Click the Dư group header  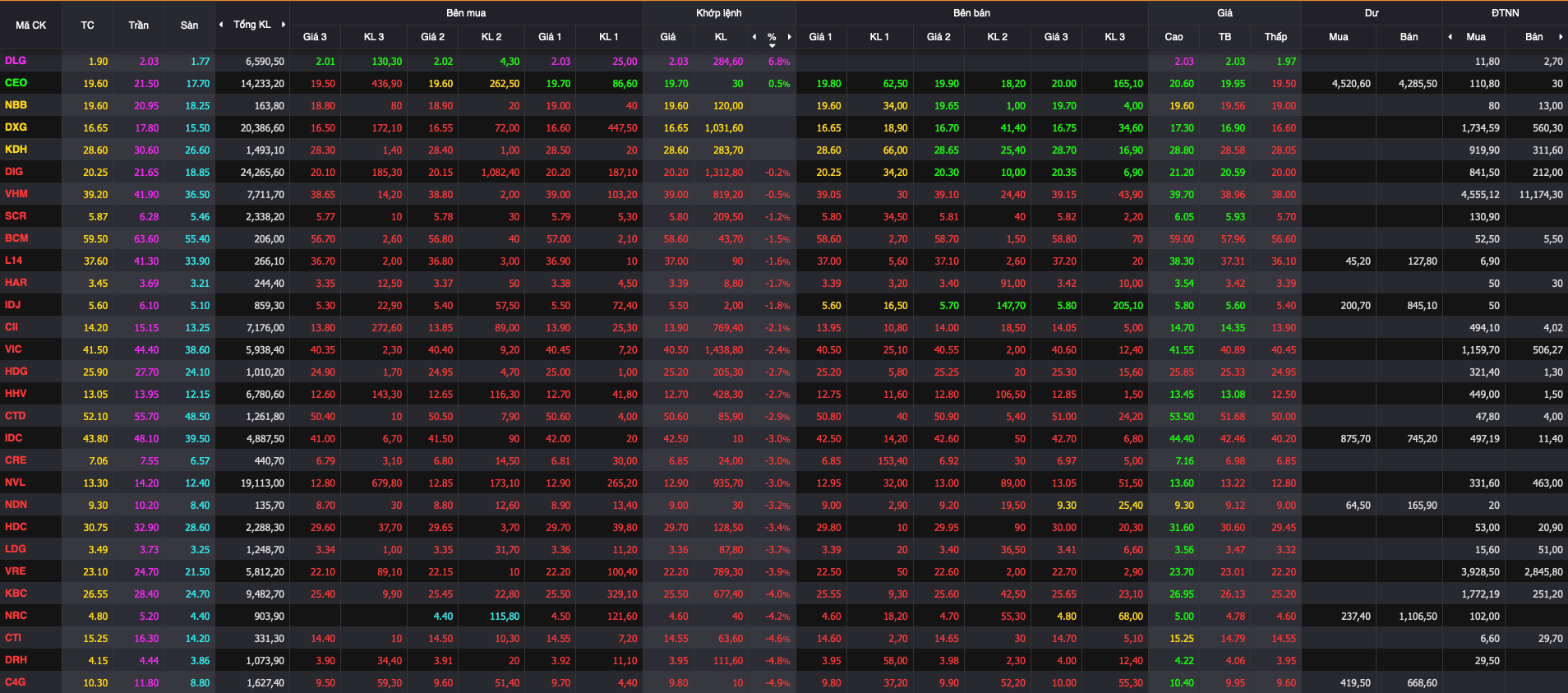coord(1372,13)
